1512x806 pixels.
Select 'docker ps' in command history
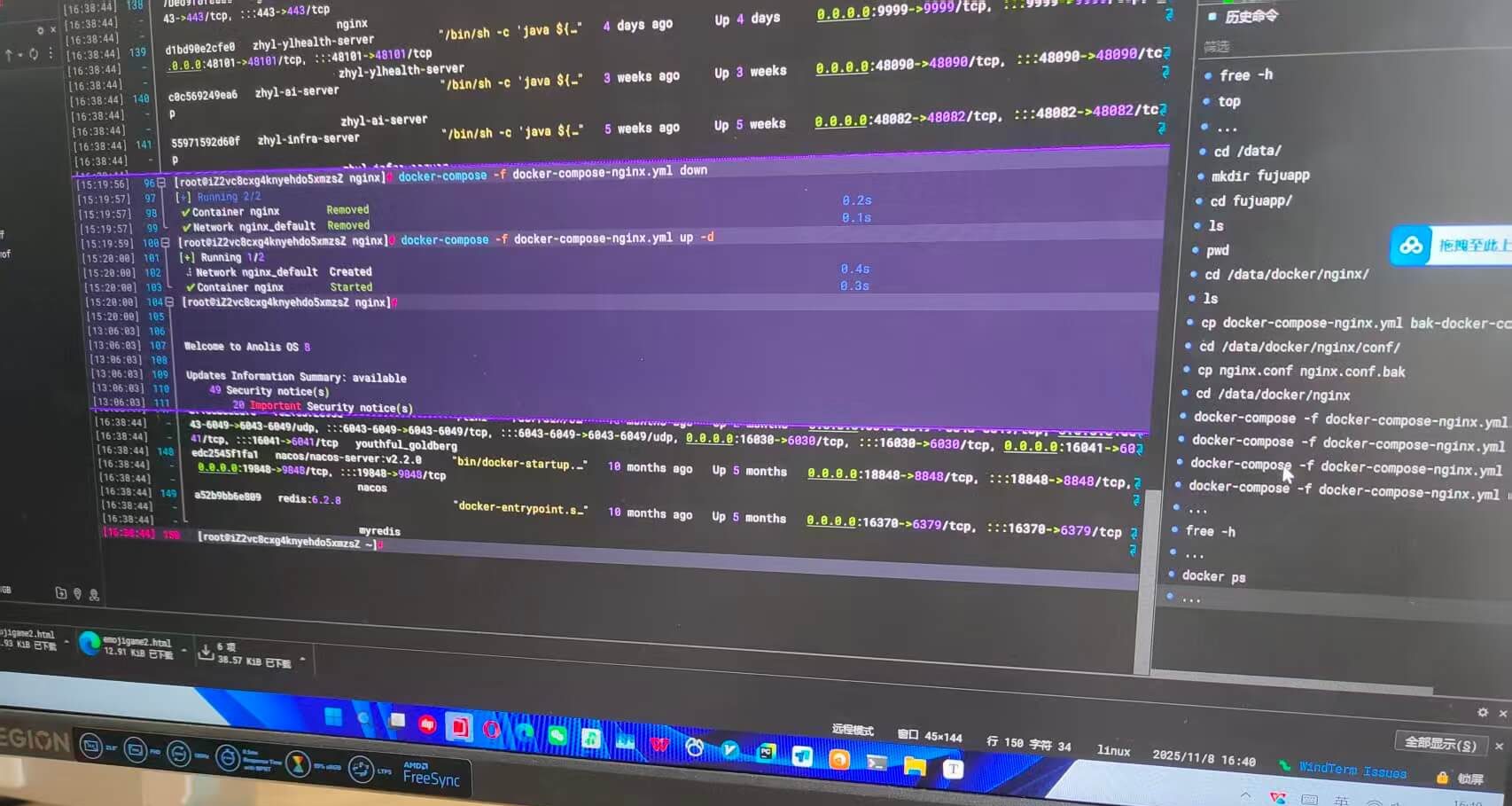pos(1213,576)
